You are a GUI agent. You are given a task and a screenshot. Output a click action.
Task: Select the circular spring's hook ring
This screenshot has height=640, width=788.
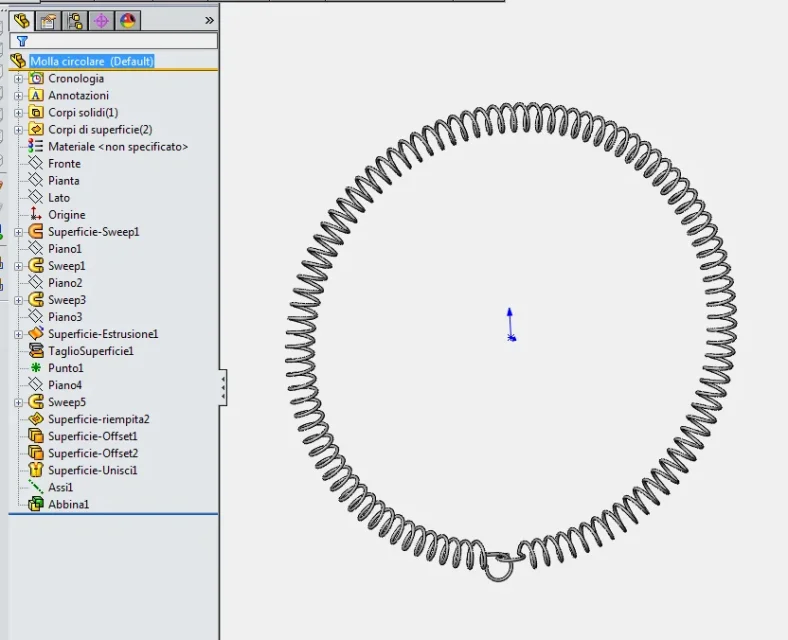click(x=499, y=568)
